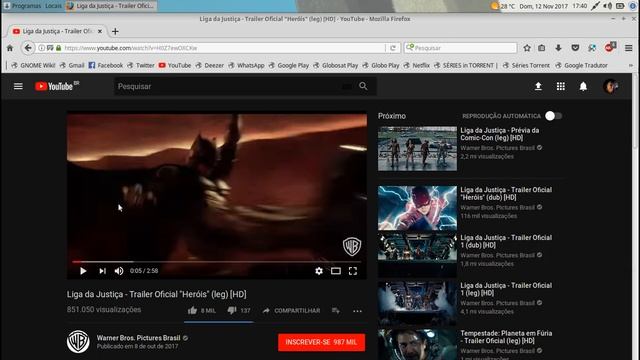Toggle Reprodução Automática autoplay switch
This screenshot has width=640, height=360.
553,116
